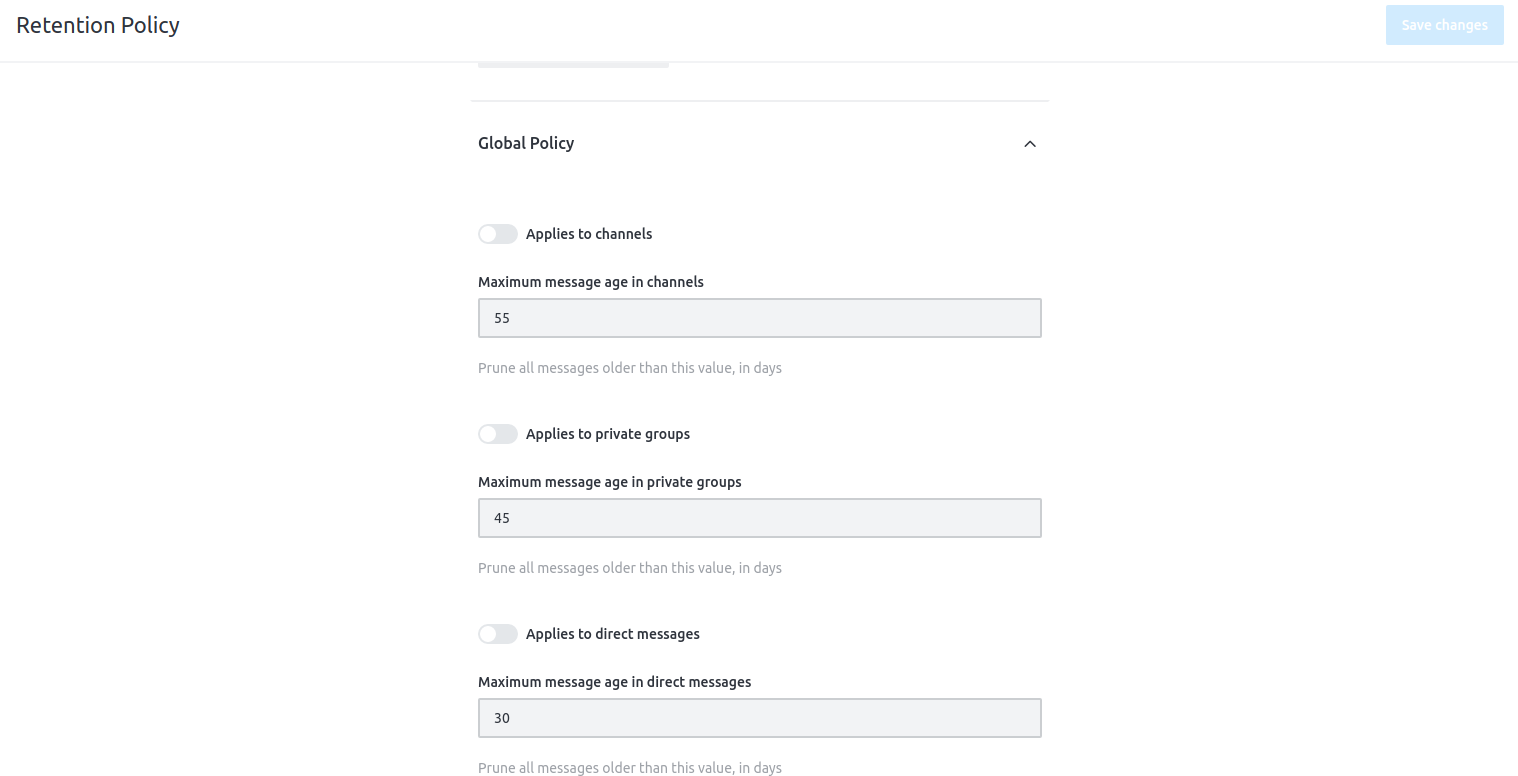Click Maximum message age in direct messages label
This screenshot has width=1518, height=776.
615,682
